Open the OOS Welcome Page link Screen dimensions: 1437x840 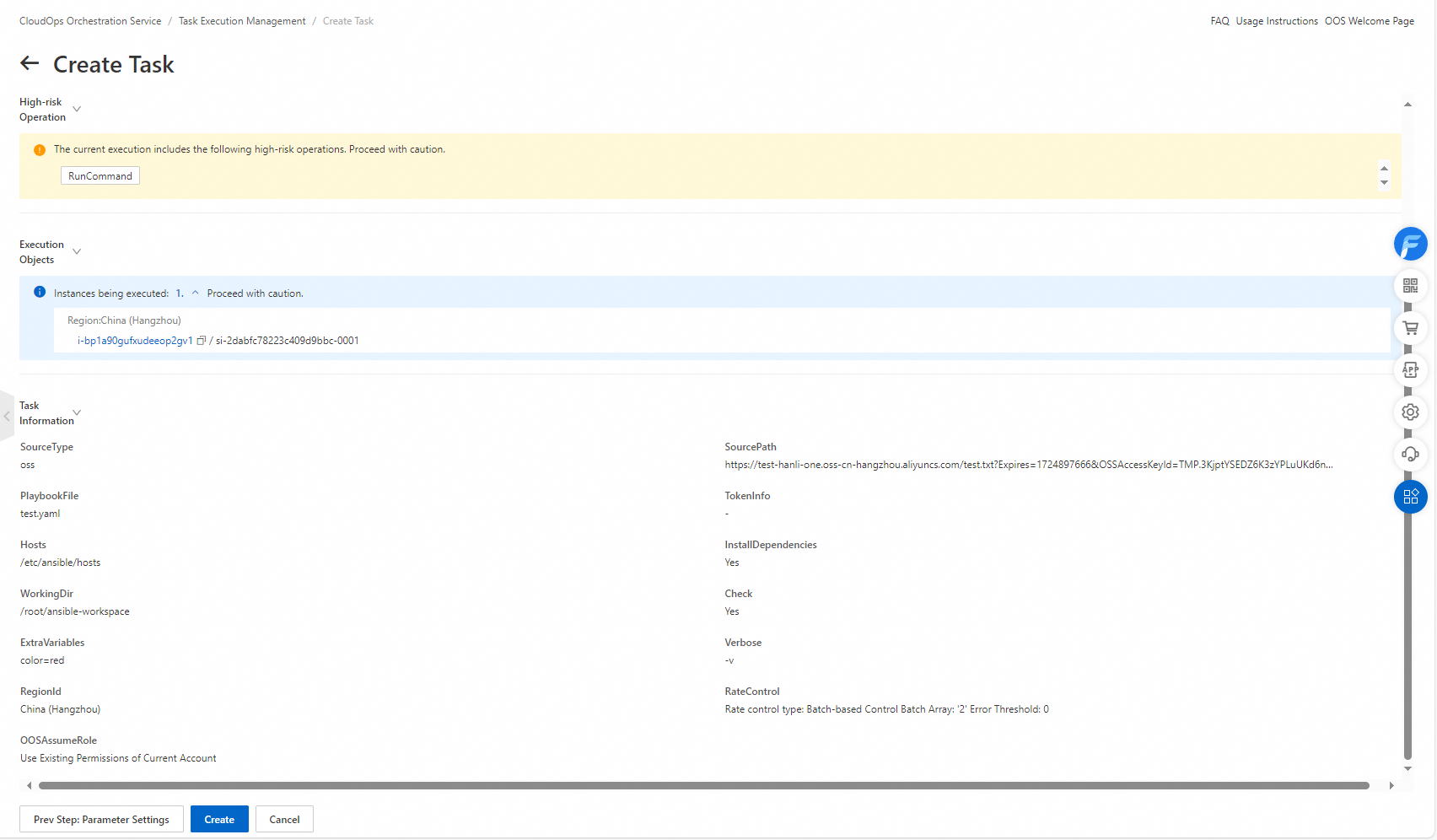(1370, 21)
